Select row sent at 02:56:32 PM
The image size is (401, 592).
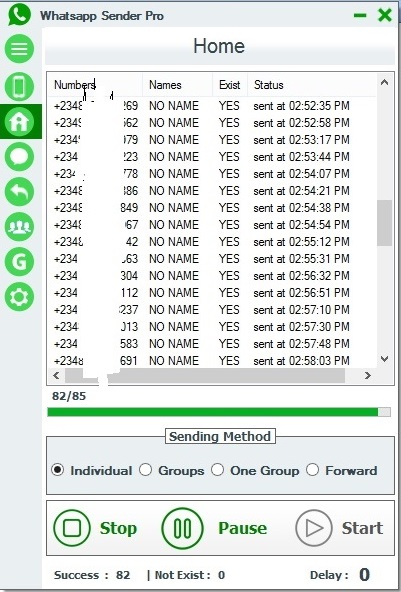212,276
